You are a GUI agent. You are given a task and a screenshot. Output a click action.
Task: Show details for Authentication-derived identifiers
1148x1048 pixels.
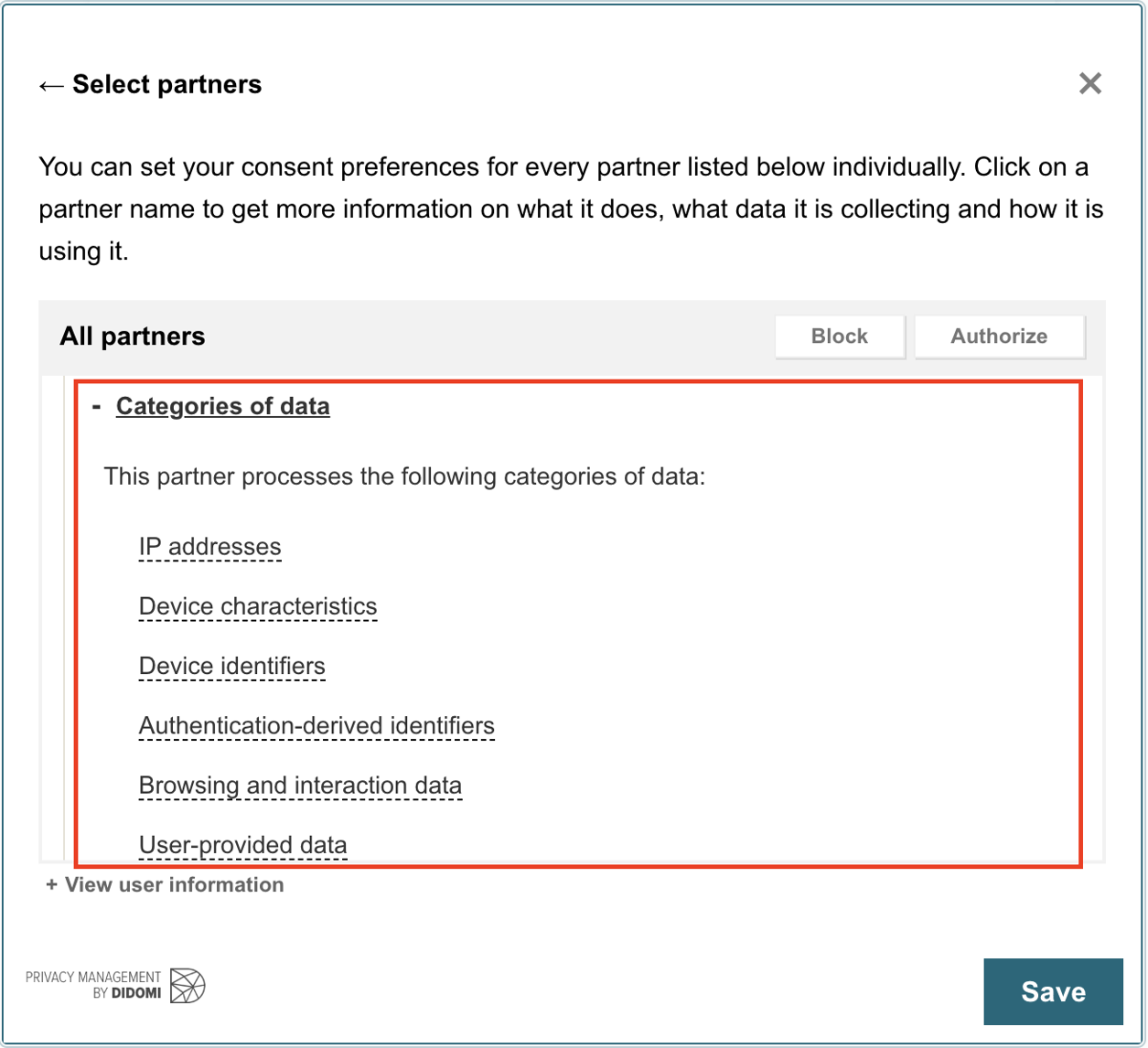pyautogui.click(x=317, y=726)
